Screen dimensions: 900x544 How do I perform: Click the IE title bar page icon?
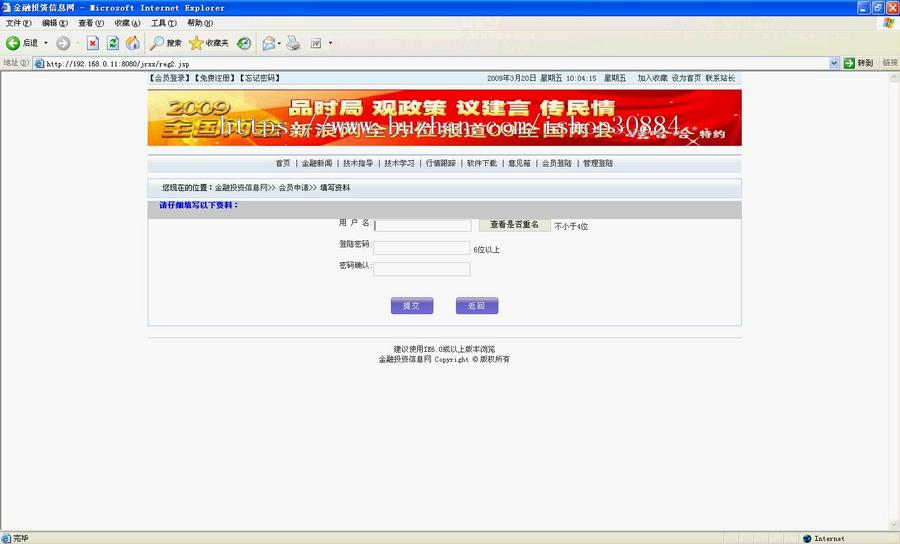[6, 7]
